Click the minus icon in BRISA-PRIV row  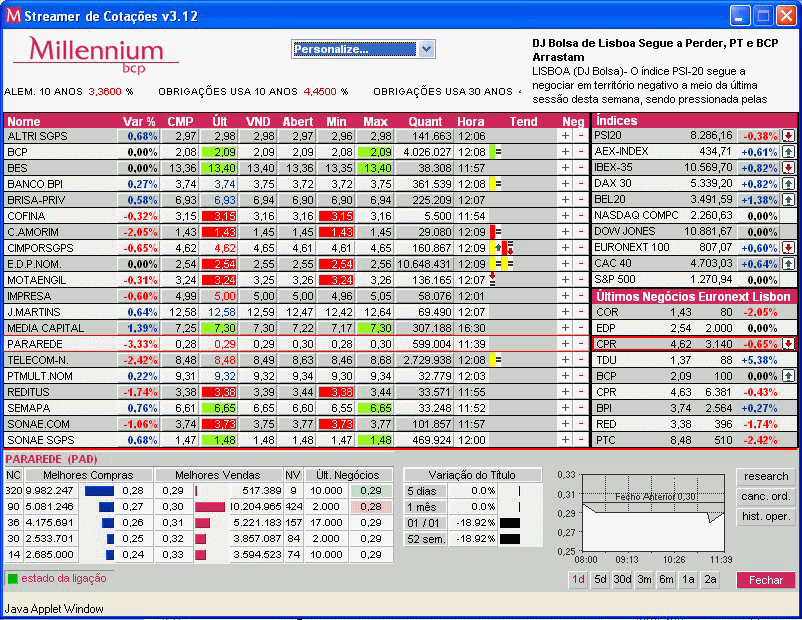tap(581, 200)
